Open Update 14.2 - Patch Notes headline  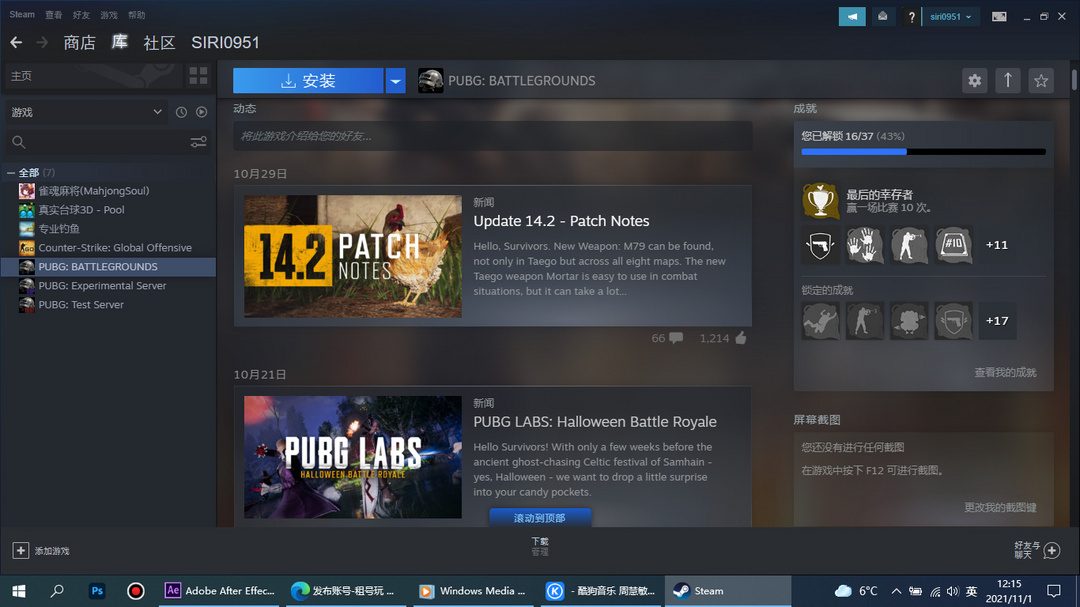click(x=561, y=220)
